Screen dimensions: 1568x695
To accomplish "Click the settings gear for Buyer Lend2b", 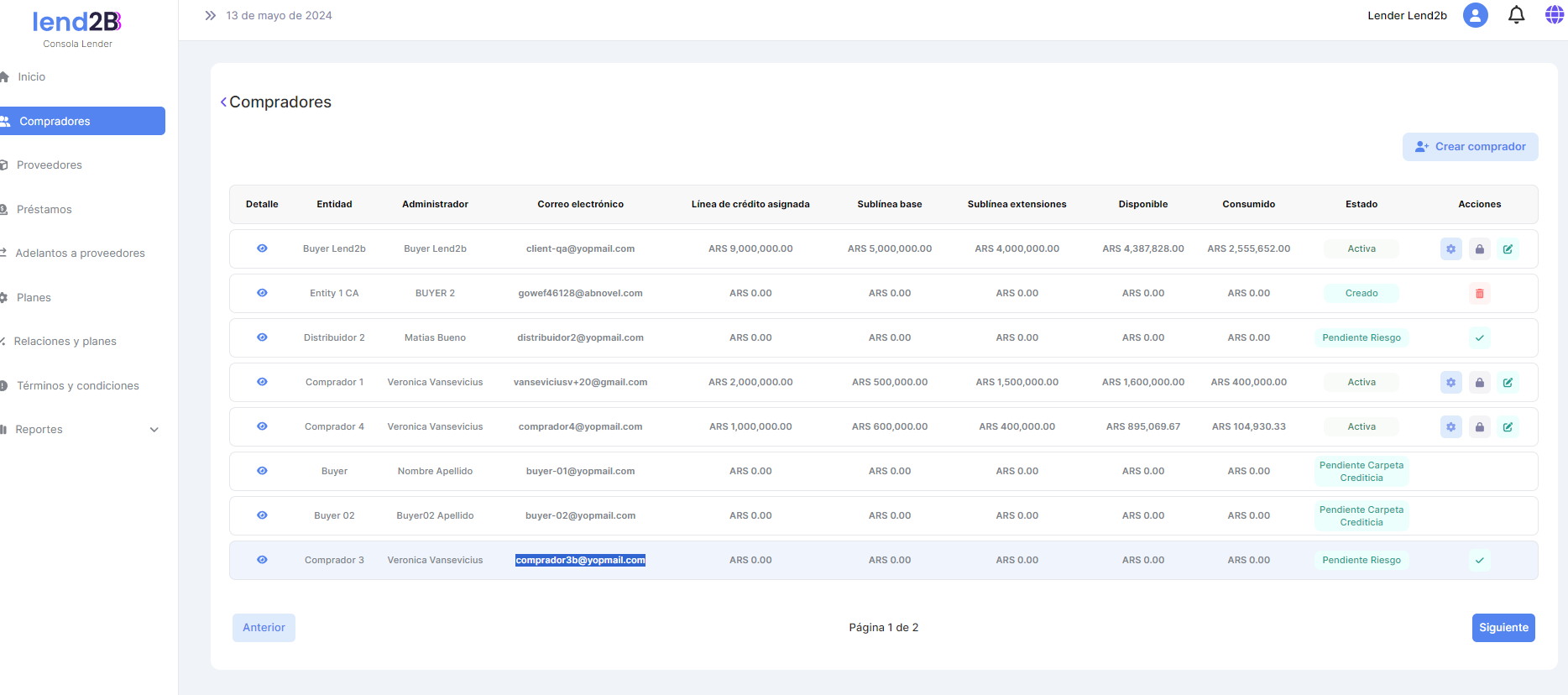I will click(1450, 249).
